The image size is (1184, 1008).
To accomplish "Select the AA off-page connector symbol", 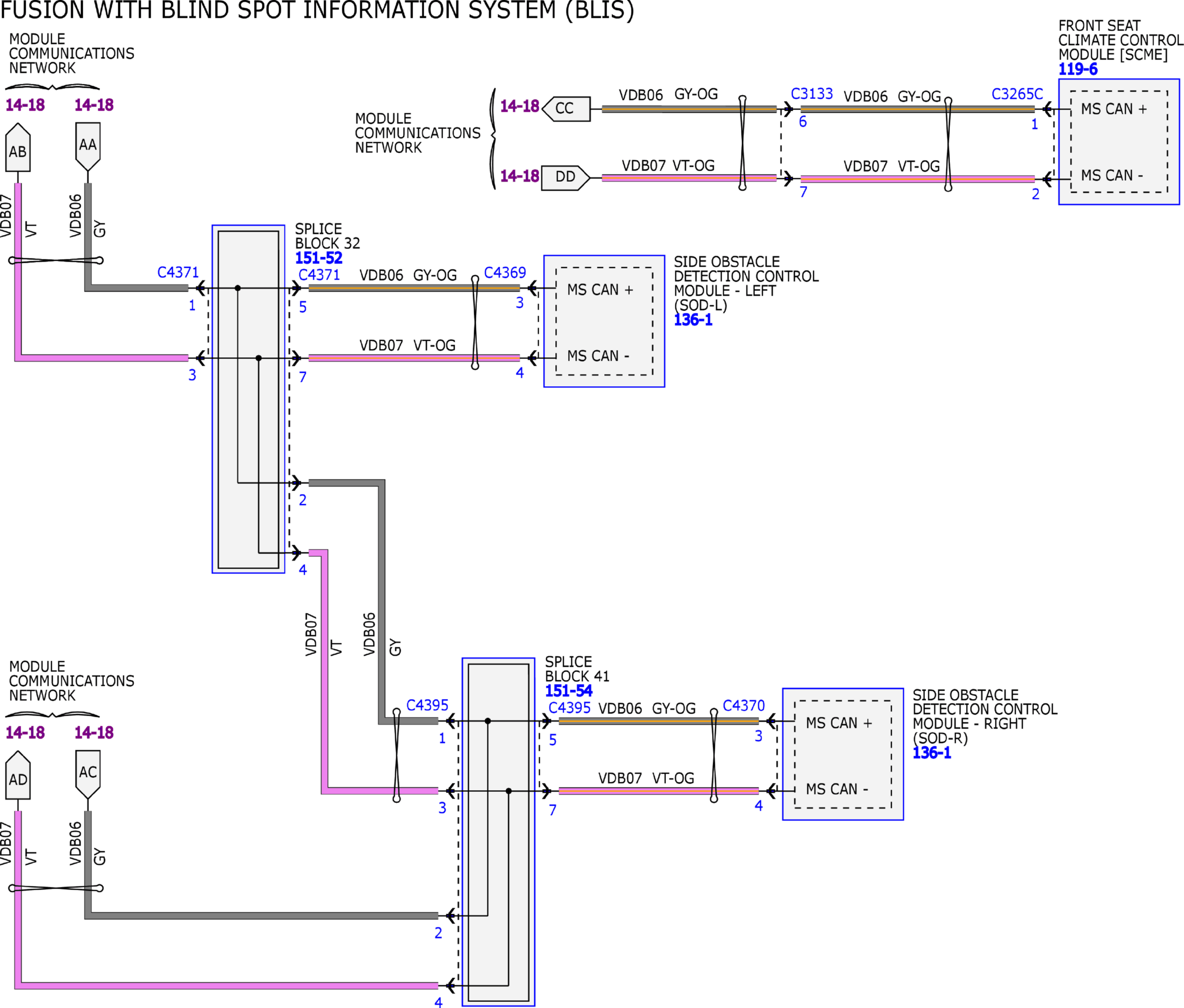I will point(88,147).
